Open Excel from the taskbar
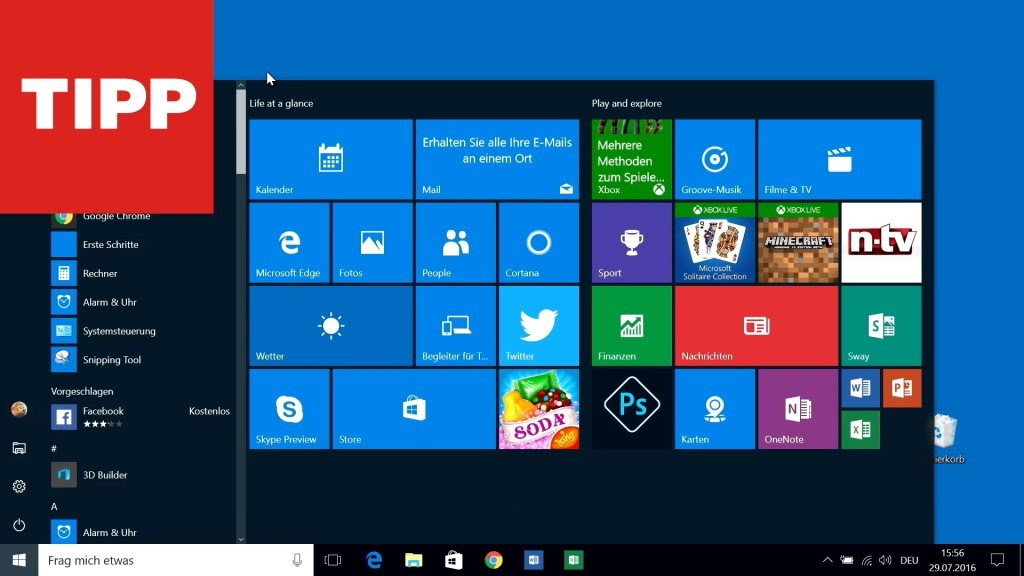Screen dimensions: 1024x576 (x=573, y=560)
